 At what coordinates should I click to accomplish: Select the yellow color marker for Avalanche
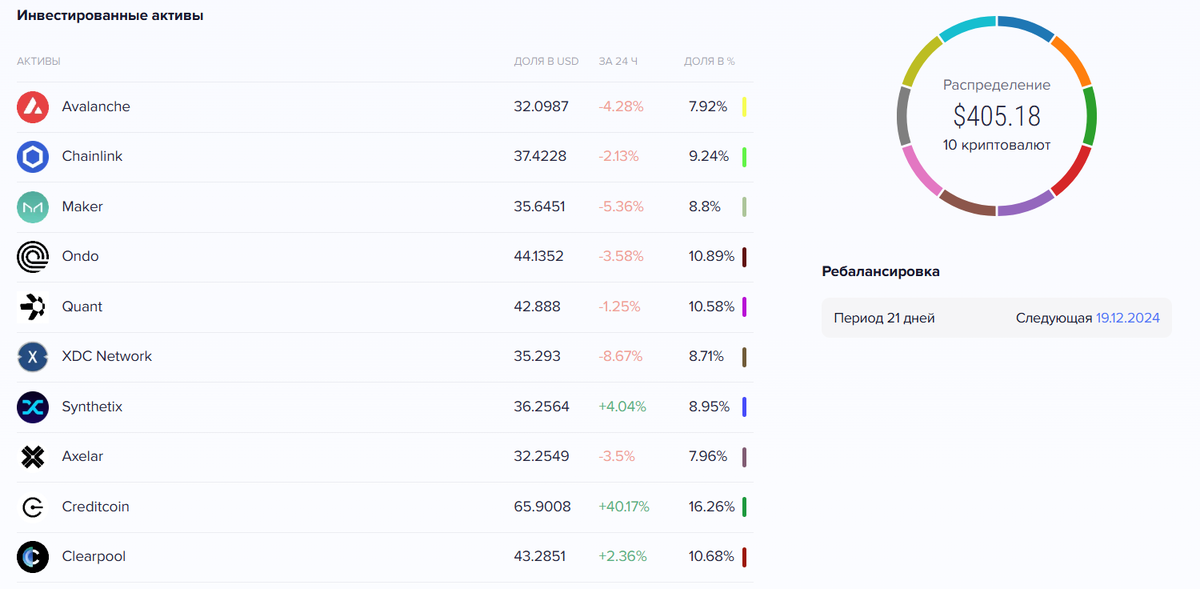point(744,107)
